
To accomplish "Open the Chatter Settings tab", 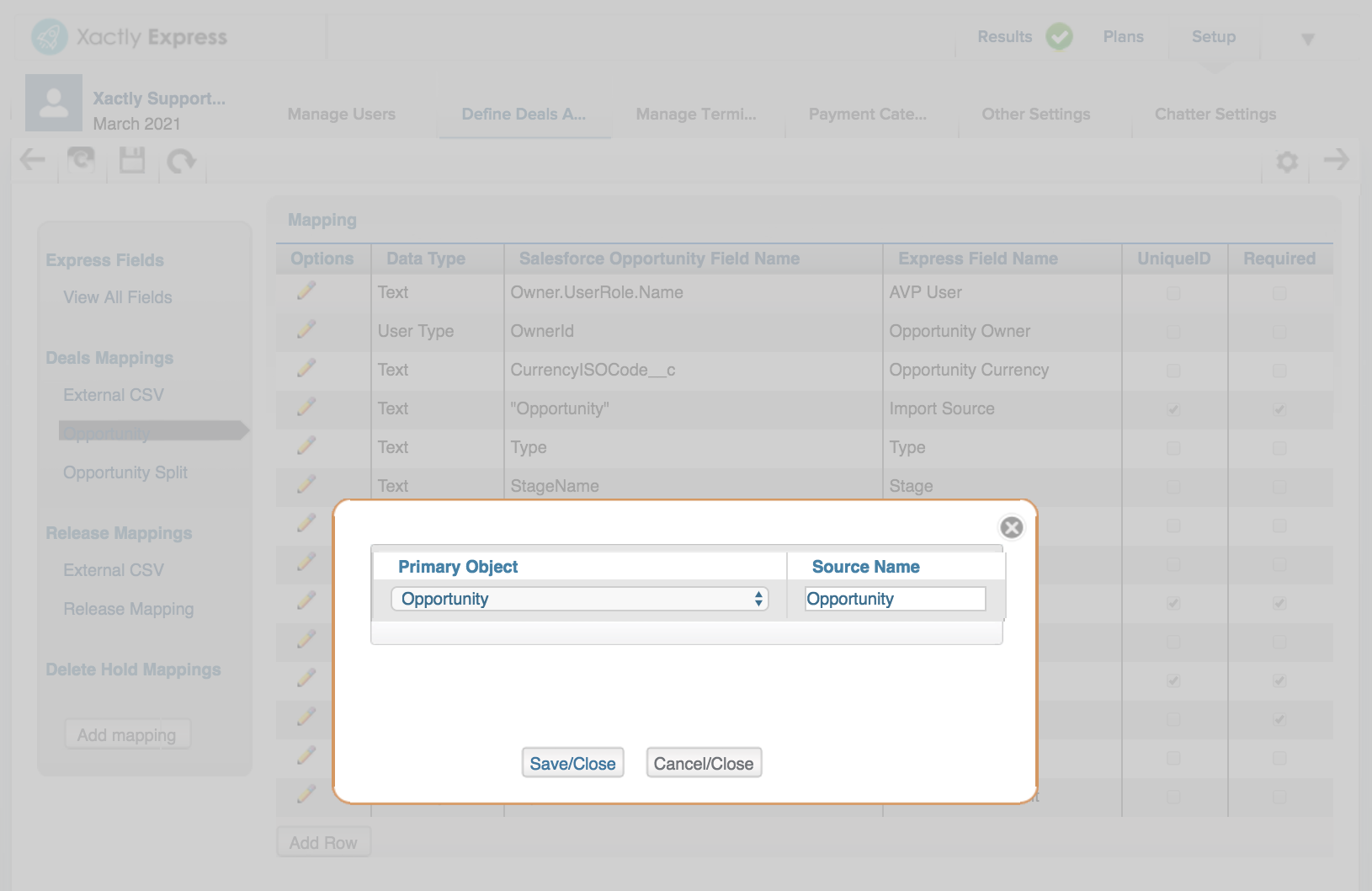I will pyautogui.click(x=1215, y=114).
